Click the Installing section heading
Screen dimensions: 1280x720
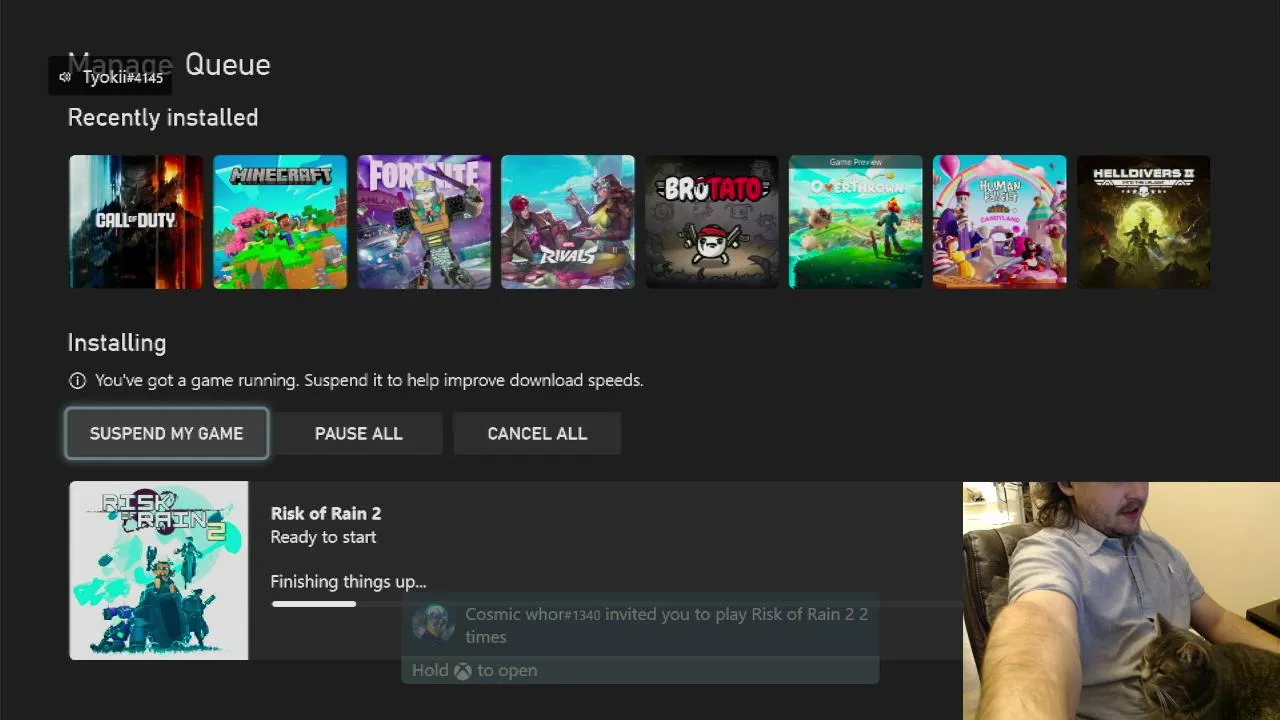coord(117,343)
